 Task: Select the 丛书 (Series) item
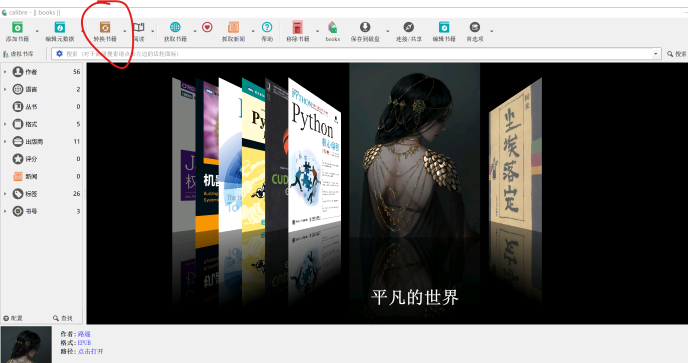click(x=42, y=107)
